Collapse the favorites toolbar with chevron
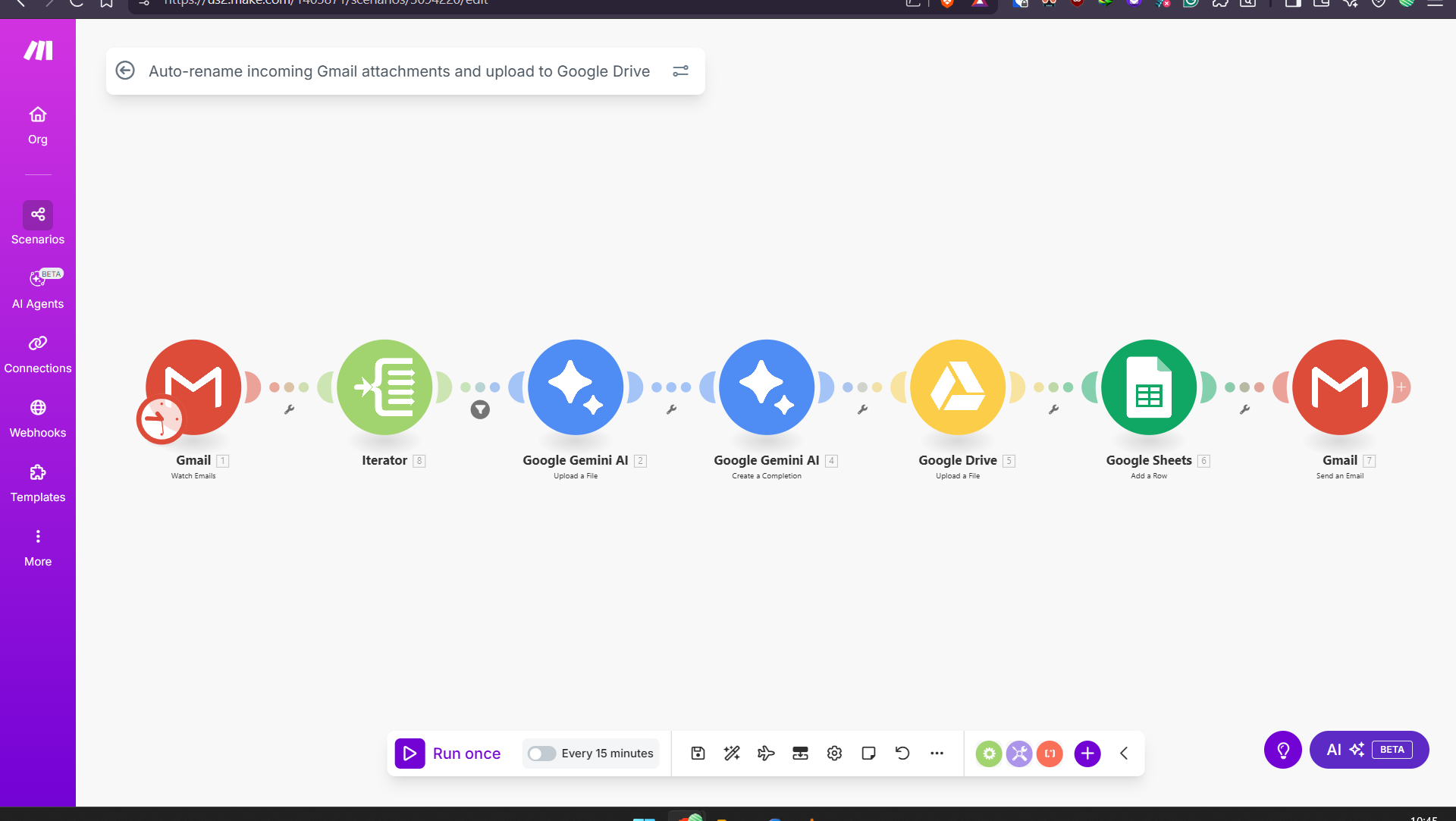 point(1124,754)
